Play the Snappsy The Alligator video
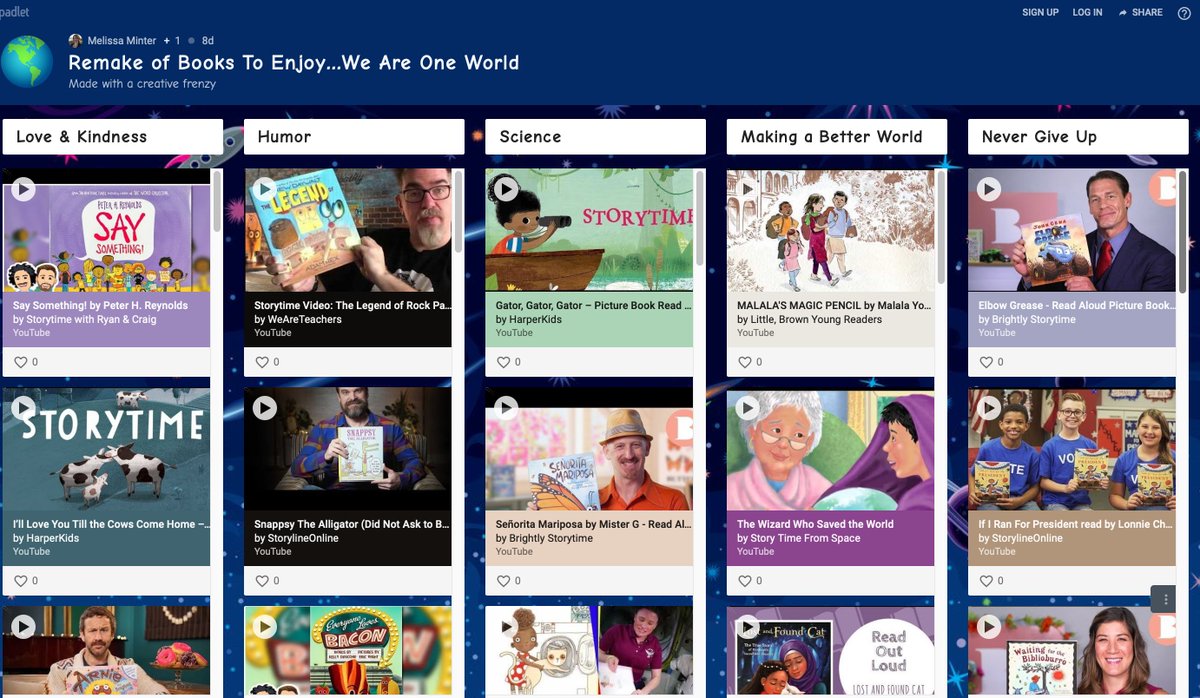The height and width of the screenshot is (698, 1200). click(264, 407)
